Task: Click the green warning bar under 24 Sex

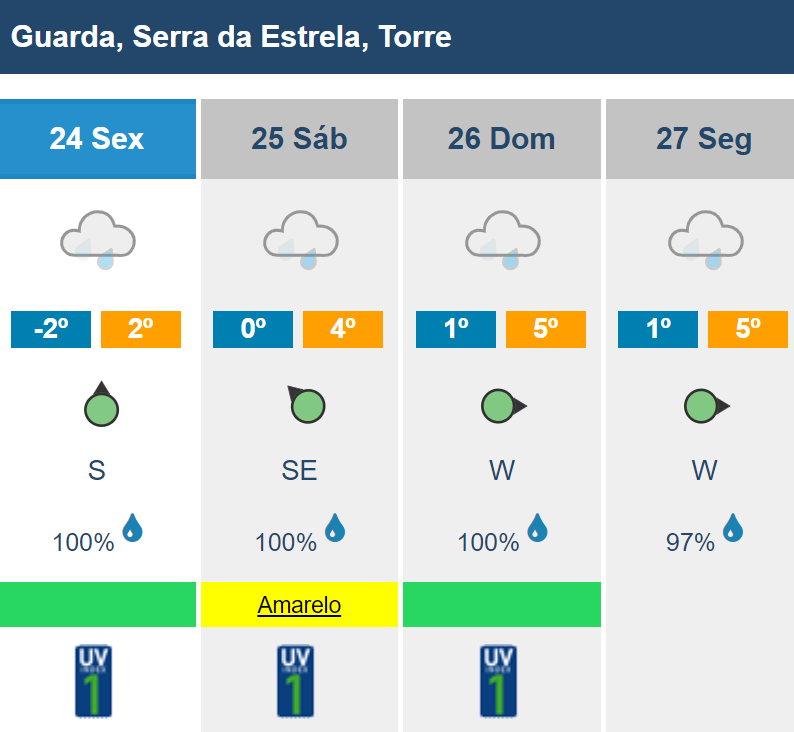Action: (98, 604)
